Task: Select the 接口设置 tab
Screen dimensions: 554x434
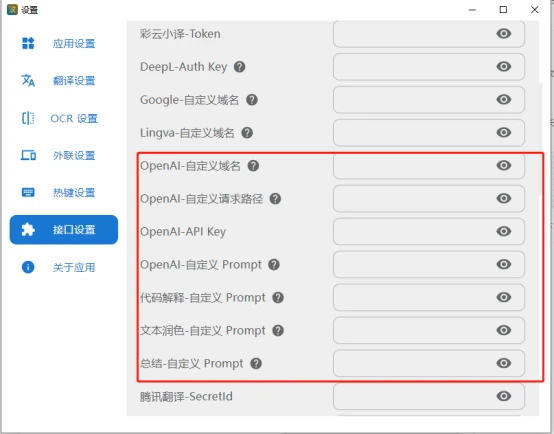Action: click(64, 230)
